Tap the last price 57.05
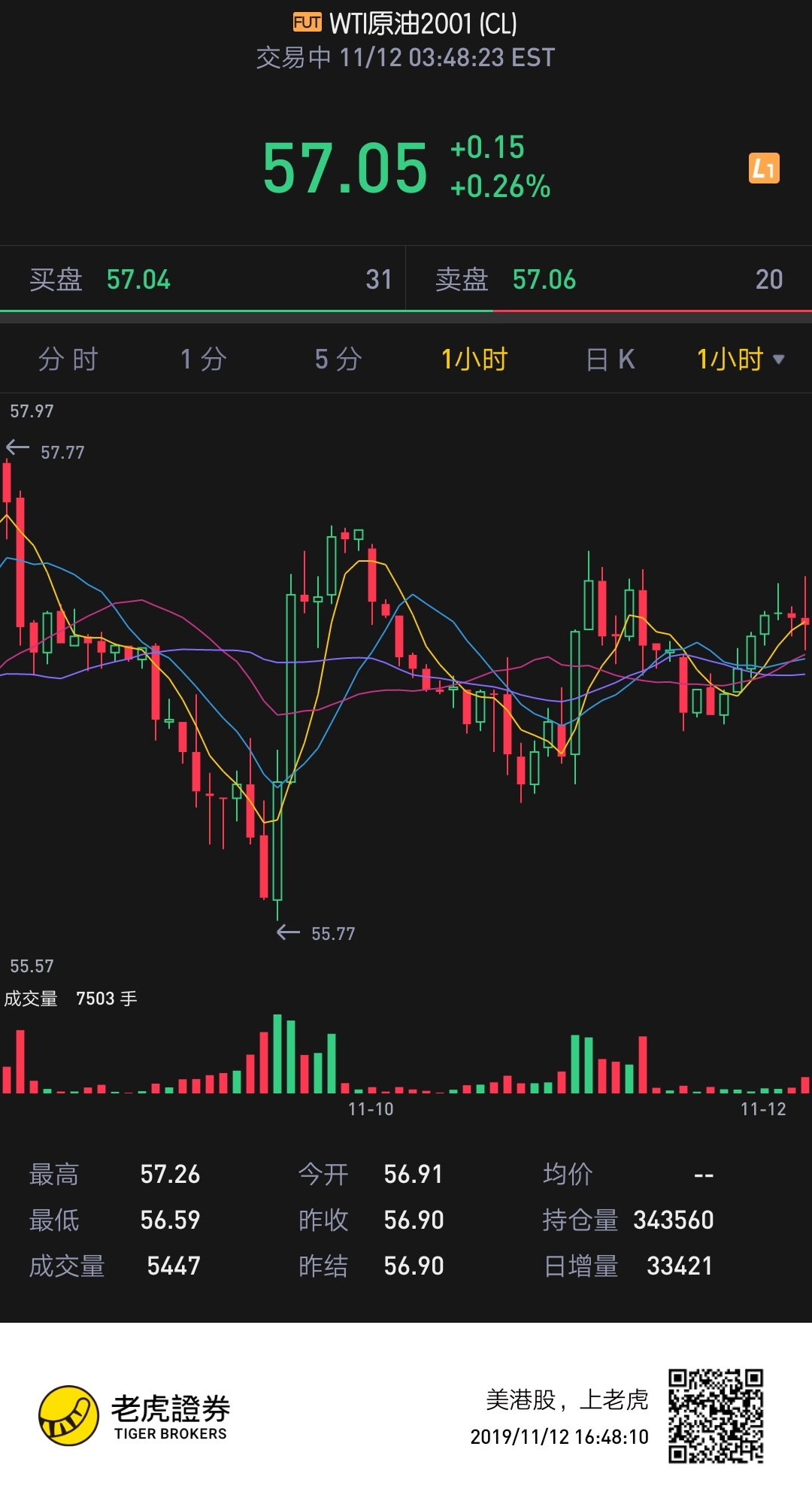Viewport: 812px width, 1510px height. point(345,168)
